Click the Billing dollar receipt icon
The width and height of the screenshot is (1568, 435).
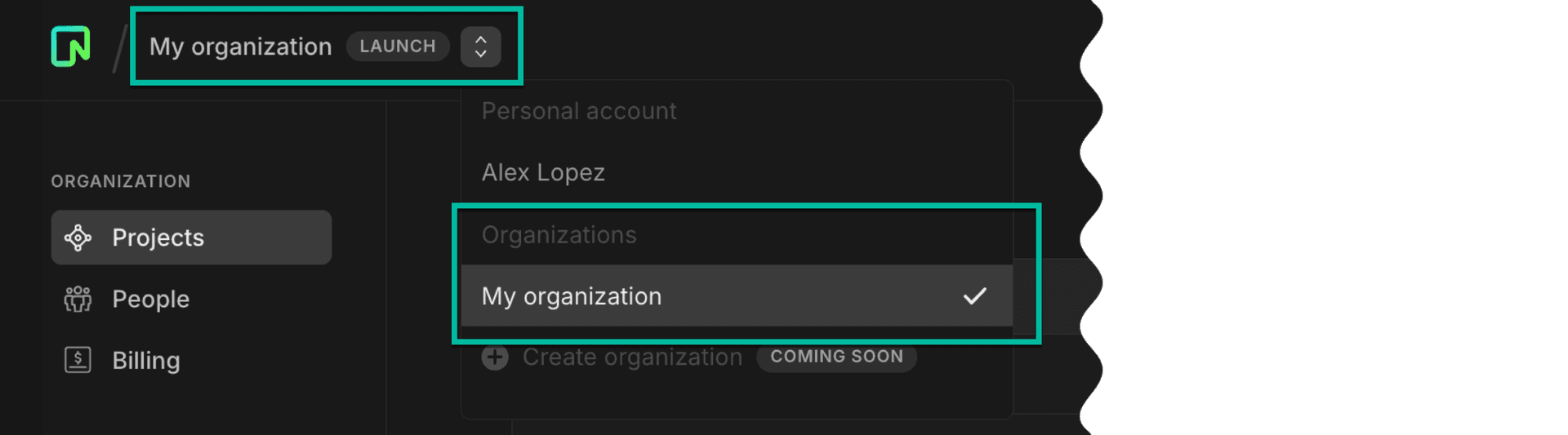coord(78,360)
